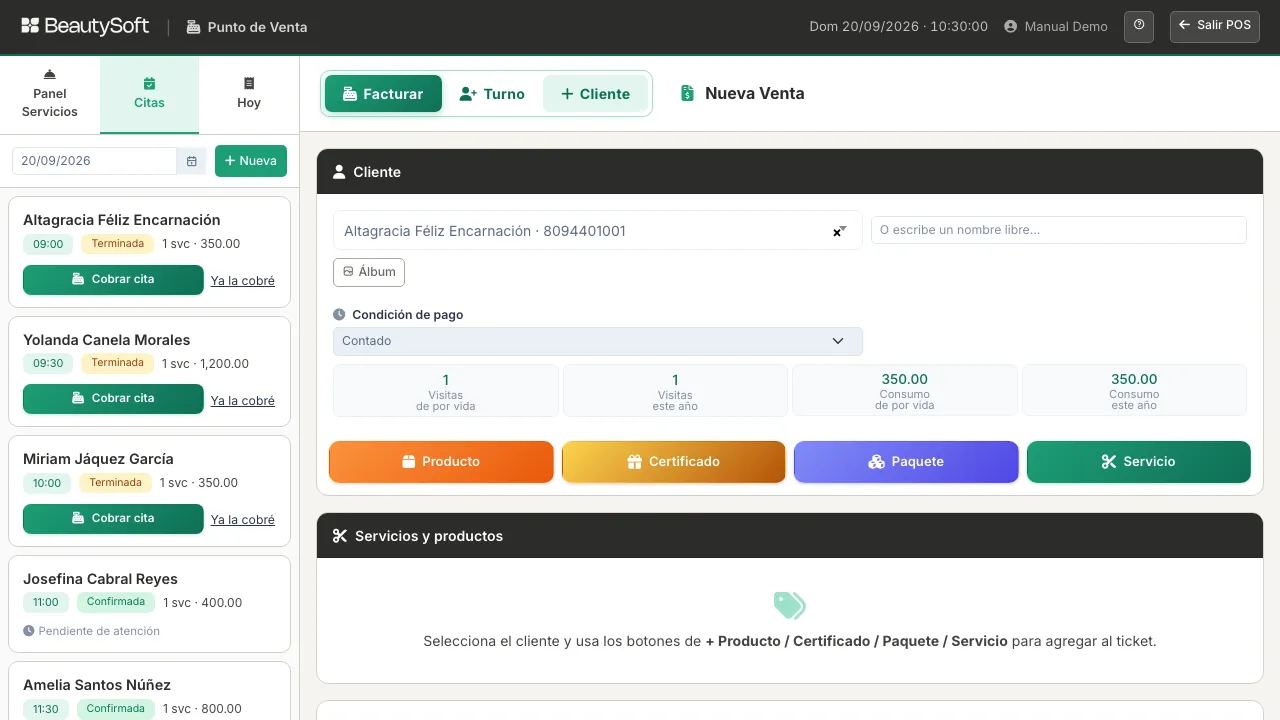Image resolution: width=1280 pixels, height=720 pixels.
Task: Open the client Álbum
Action: tap(369, 272)
